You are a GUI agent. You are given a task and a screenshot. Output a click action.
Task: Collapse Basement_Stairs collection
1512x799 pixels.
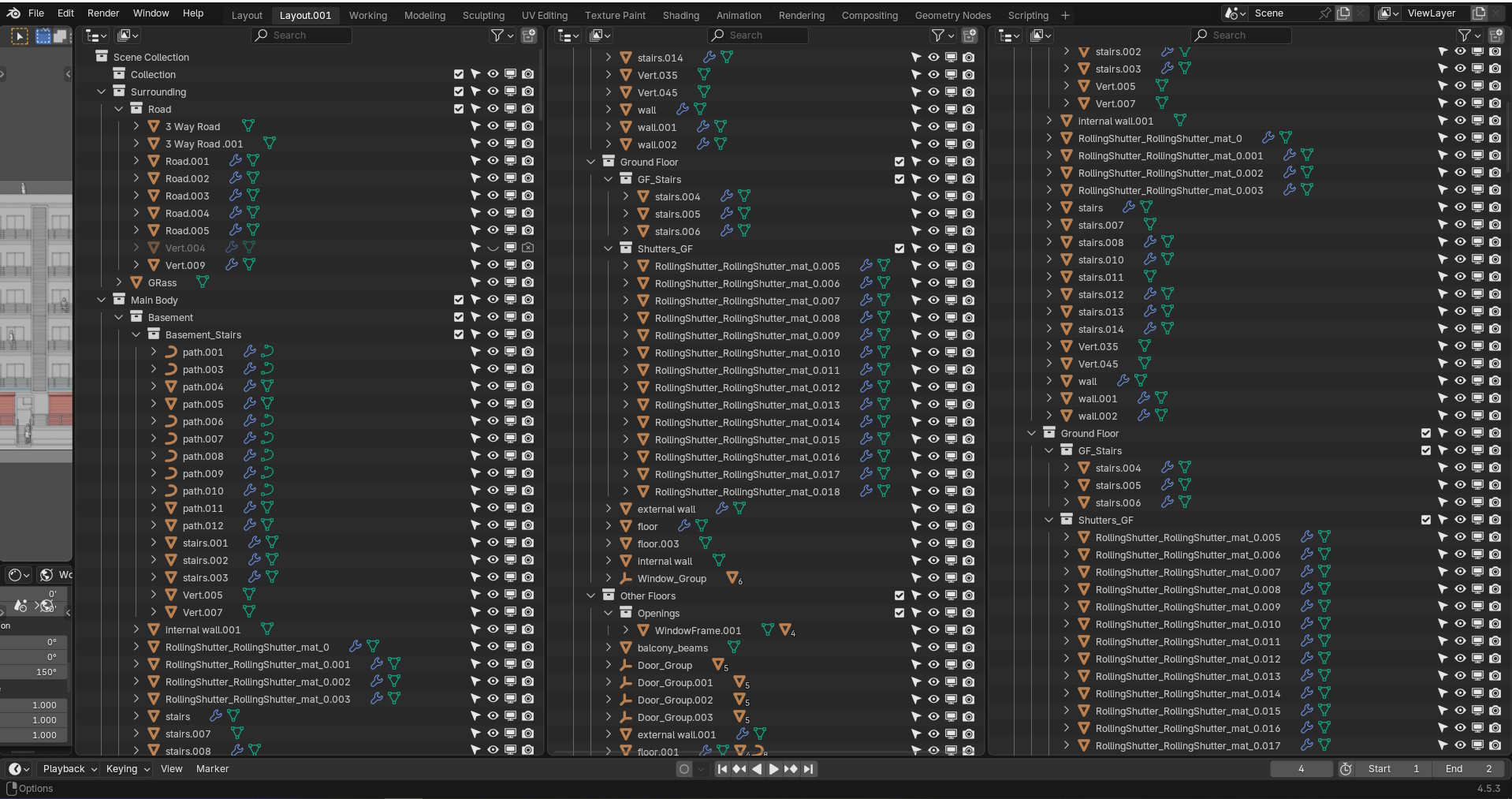pos(136,334)
